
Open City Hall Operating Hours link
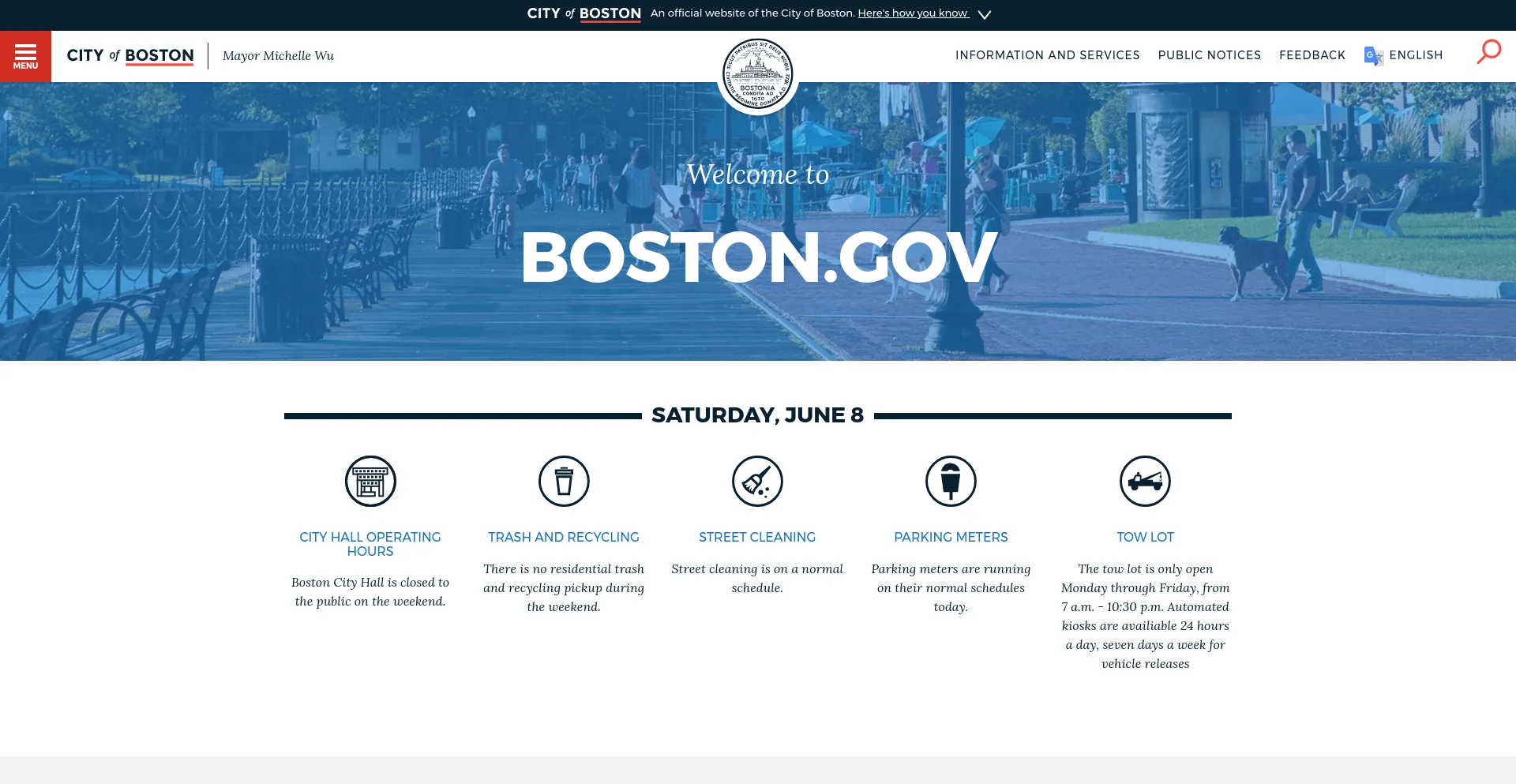click(370, 544)
